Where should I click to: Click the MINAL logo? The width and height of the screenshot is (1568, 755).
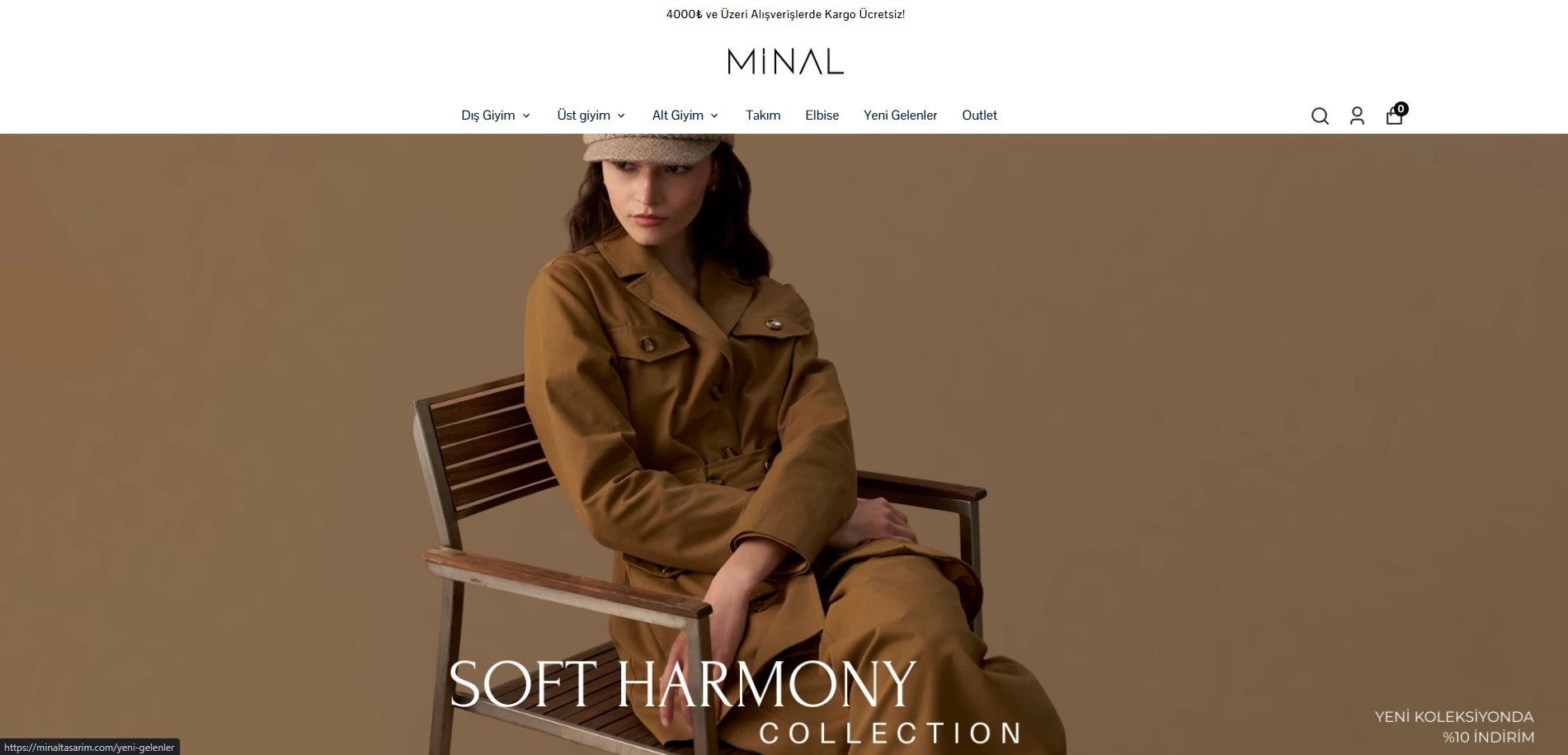[x=785, y=62]
